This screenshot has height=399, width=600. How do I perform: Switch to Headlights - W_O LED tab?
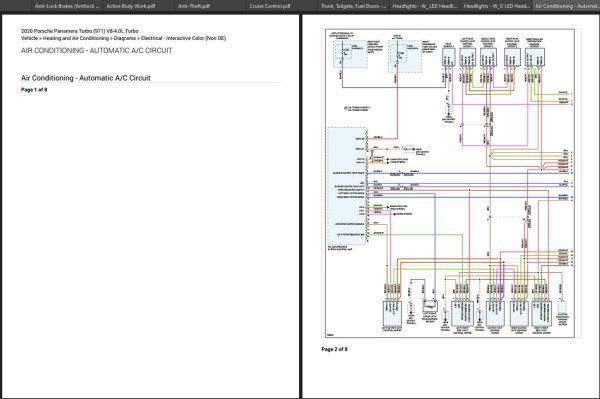pyautogui.click(x=496, y=6)
